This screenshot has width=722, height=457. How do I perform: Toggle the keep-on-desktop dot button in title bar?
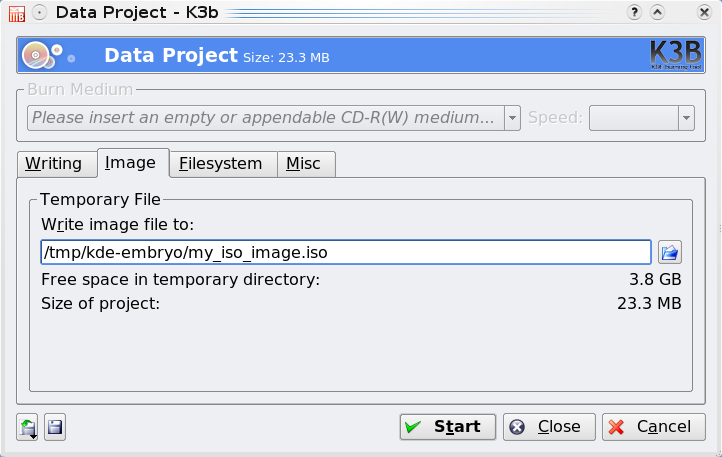click(39, 13)
